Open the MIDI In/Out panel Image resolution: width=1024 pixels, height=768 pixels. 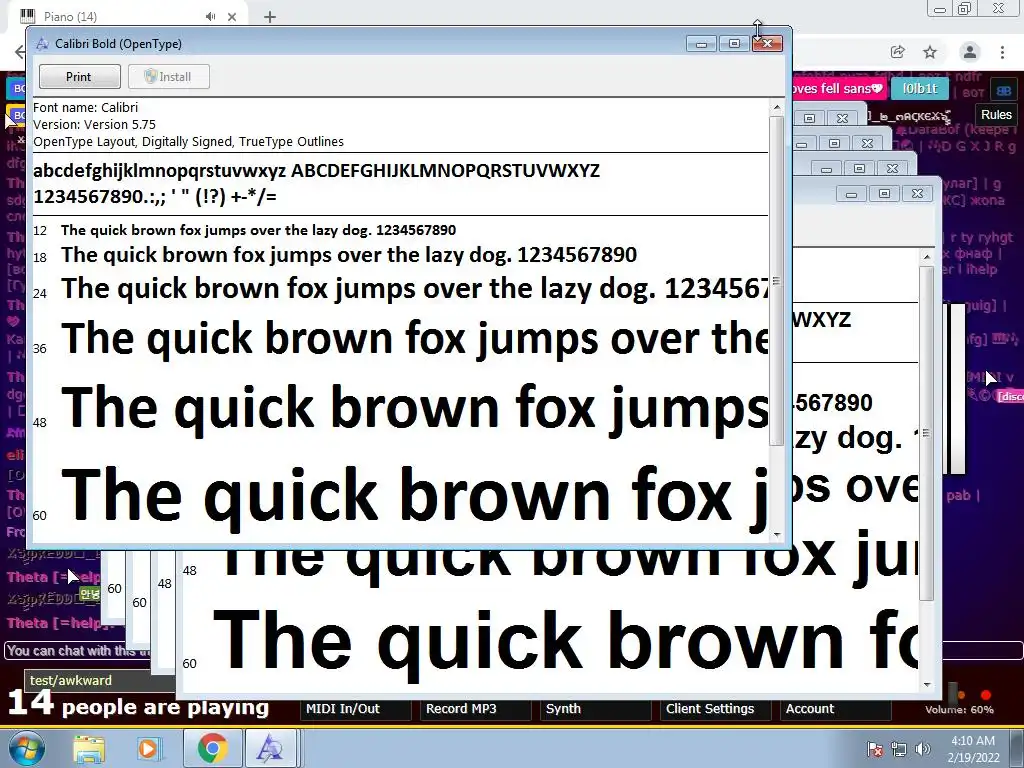356,709
